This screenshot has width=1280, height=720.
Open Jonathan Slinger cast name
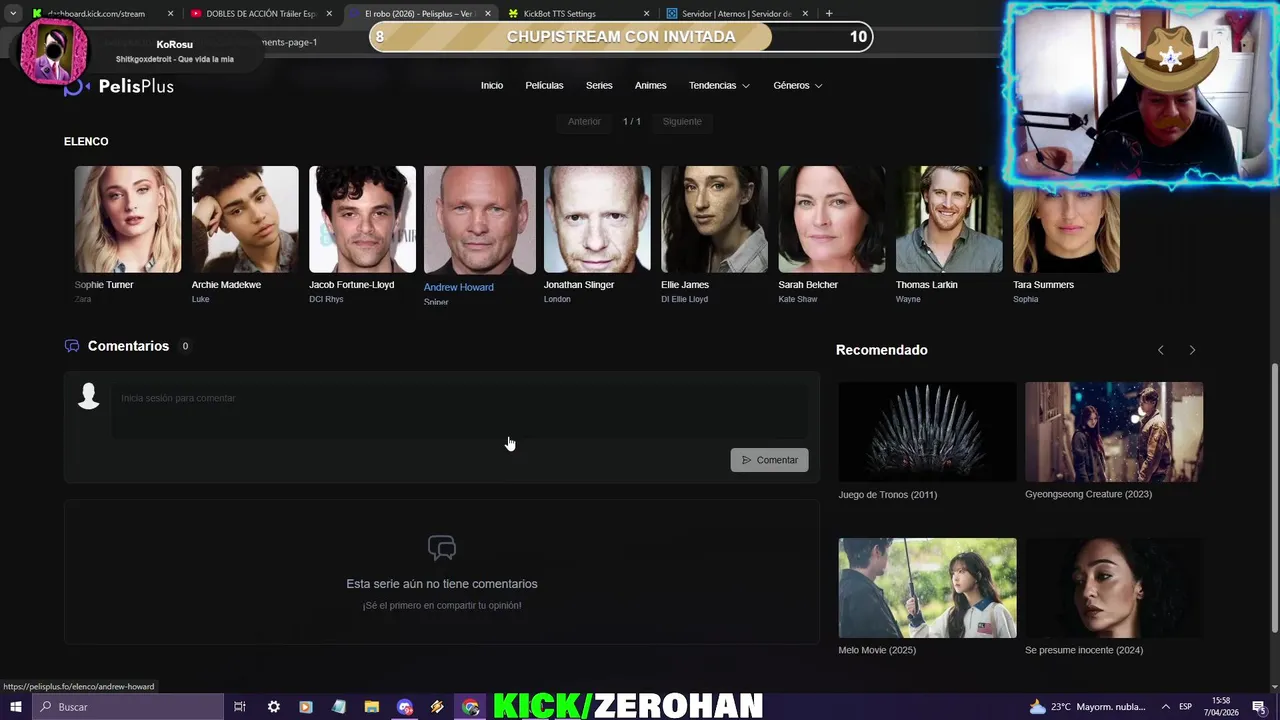578,285
